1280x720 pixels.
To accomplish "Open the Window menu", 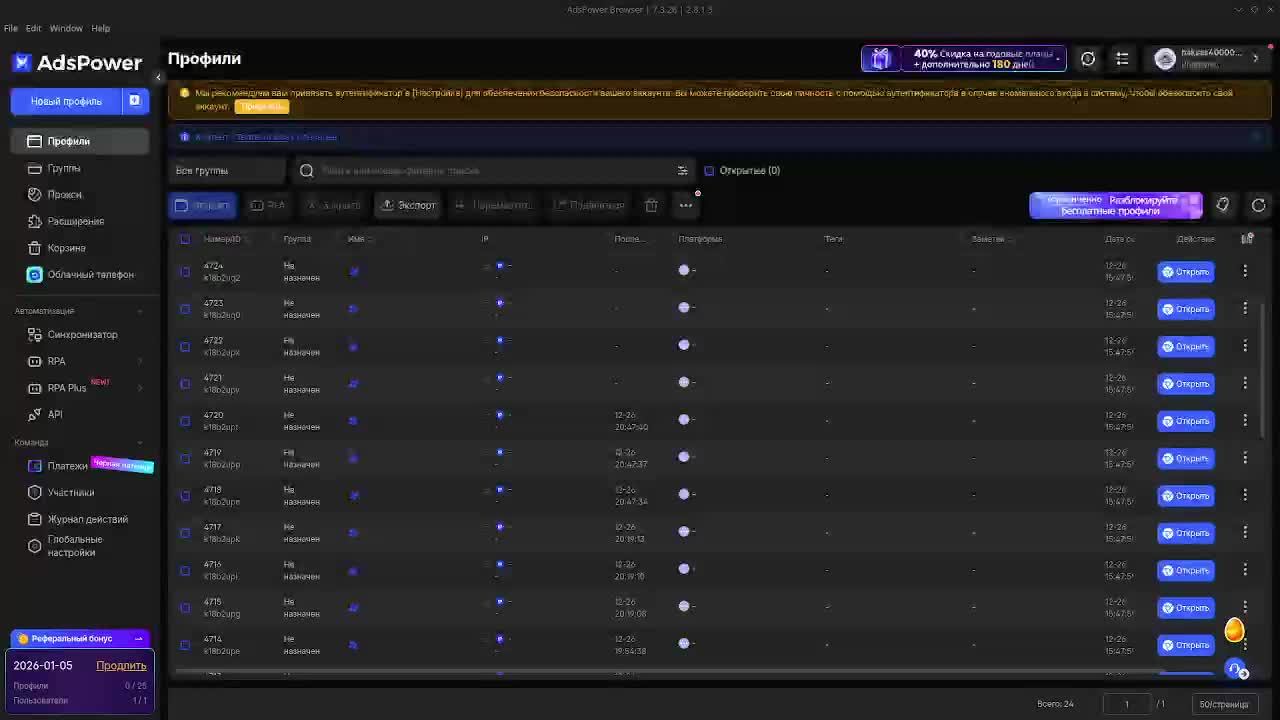I will pyautogui.click(x=66, y=28).
